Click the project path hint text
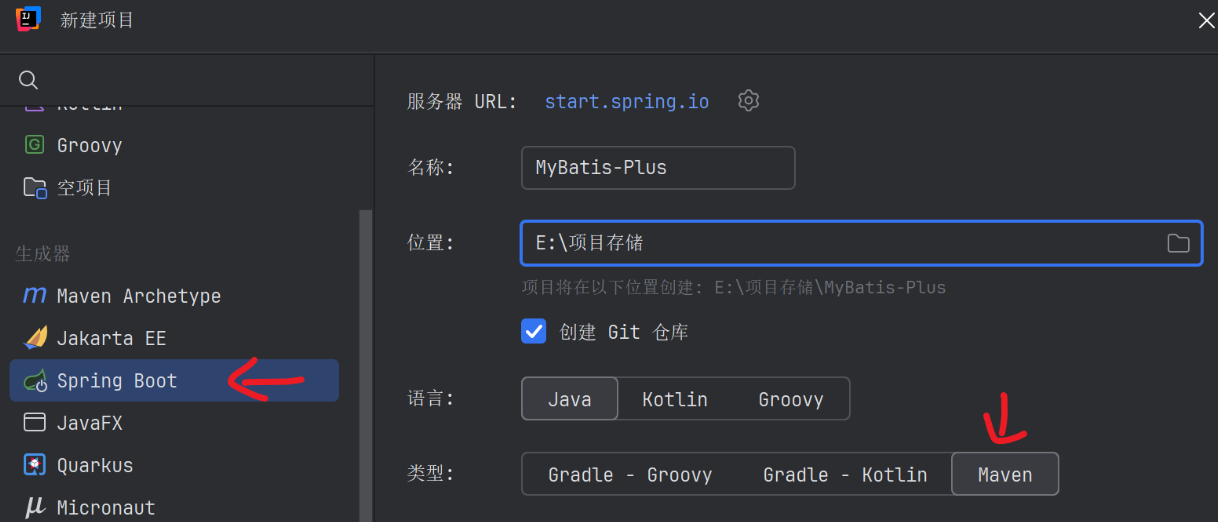Viewport: 1218px width, 522px height. coord(734,288)
